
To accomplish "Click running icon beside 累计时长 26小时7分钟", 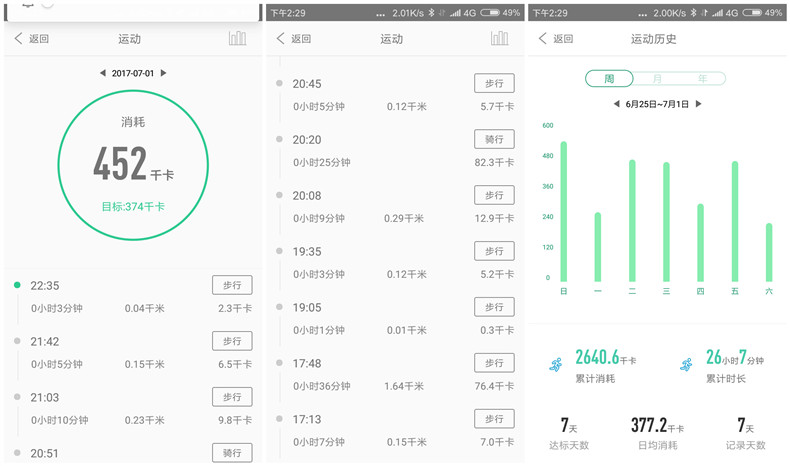I will point(686,365).
